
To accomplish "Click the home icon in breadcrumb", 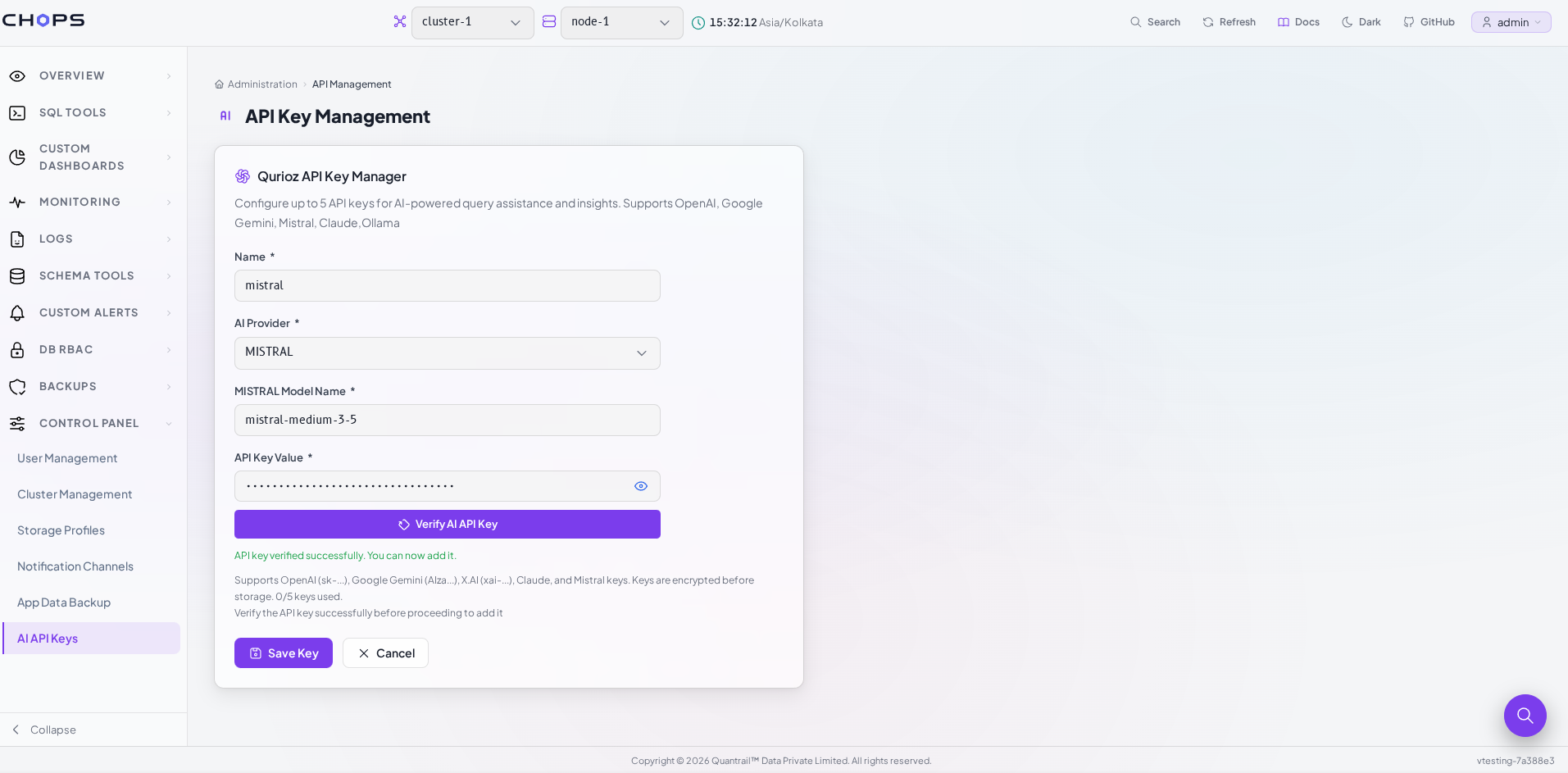I will pyautogui.click(x=219, y=84).
